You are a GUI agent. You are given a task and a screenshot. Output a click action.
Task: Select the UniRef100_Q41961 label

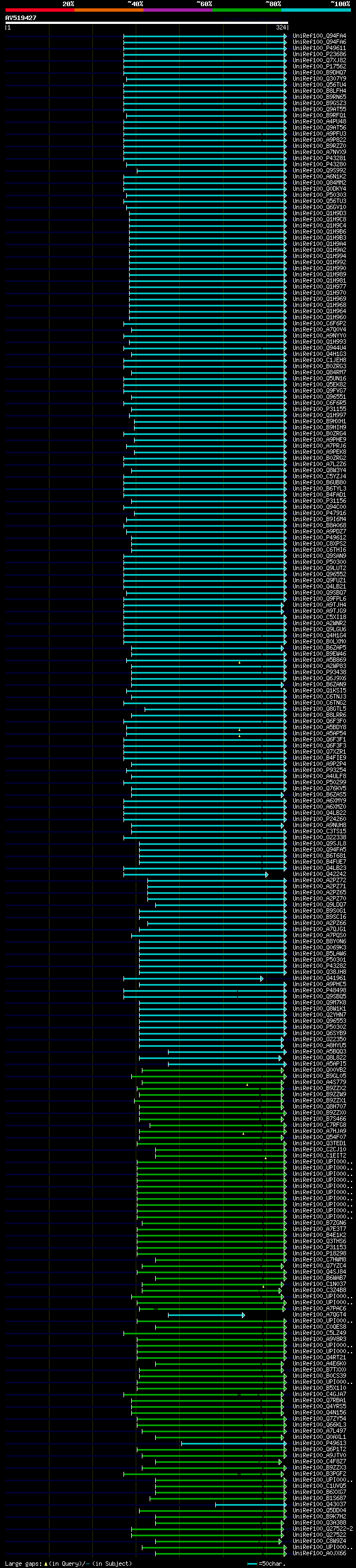pos(319,978)
